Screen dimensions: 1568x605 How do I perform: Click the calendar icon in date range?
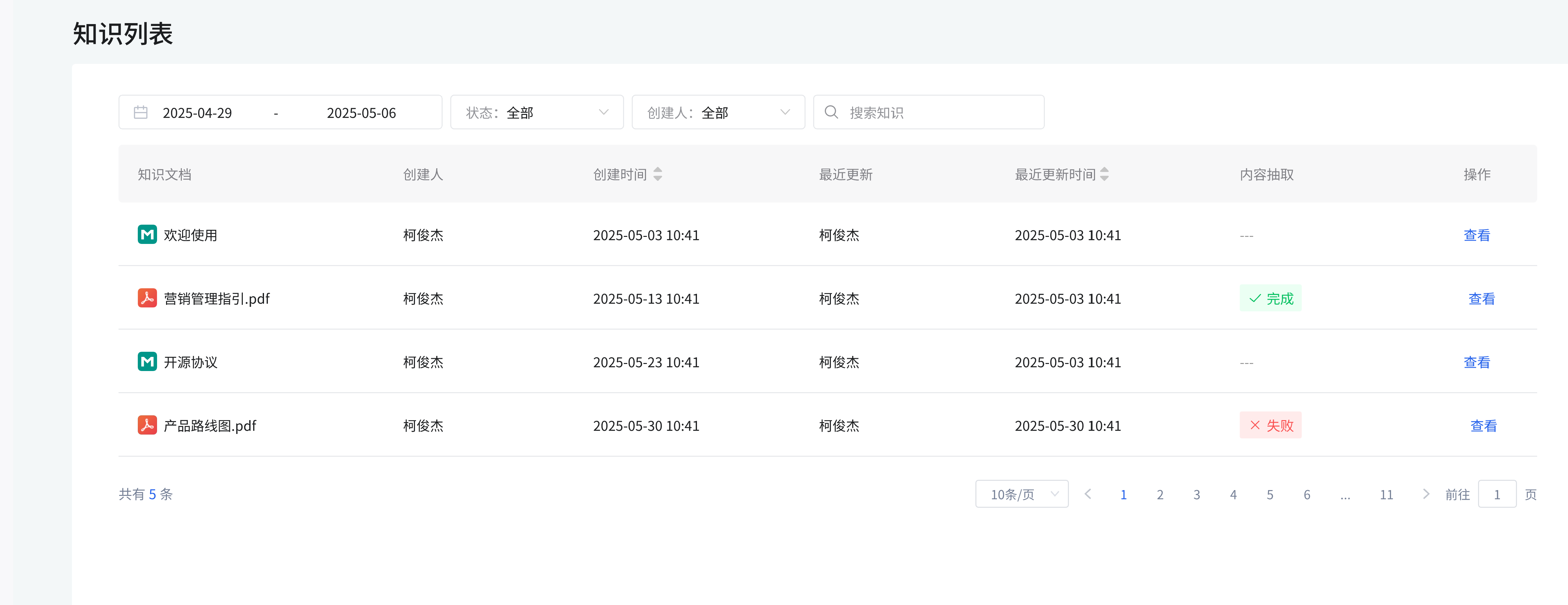(141, 112)
